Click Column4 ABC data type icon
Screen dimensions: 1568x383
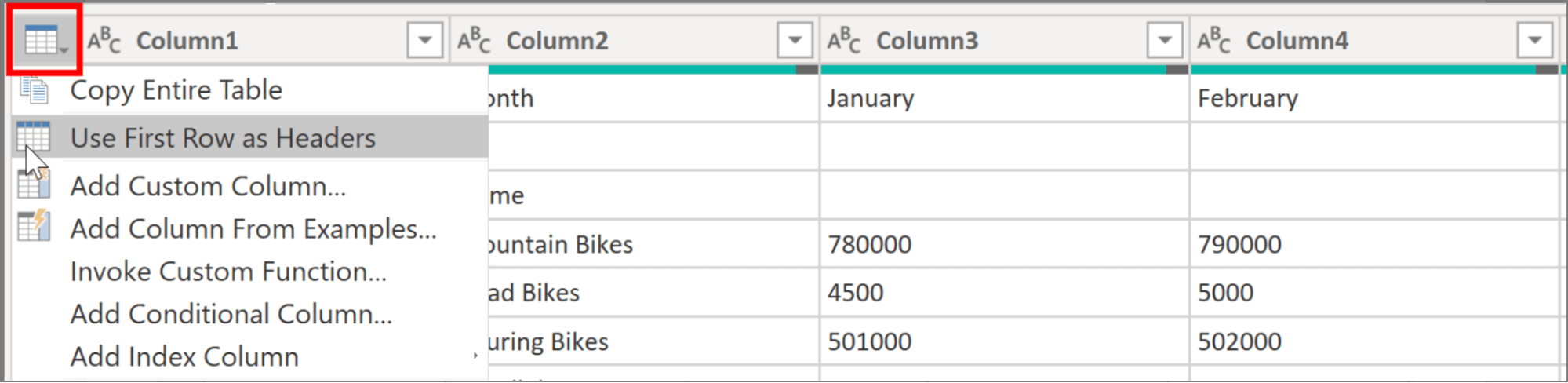[1214, 40]
